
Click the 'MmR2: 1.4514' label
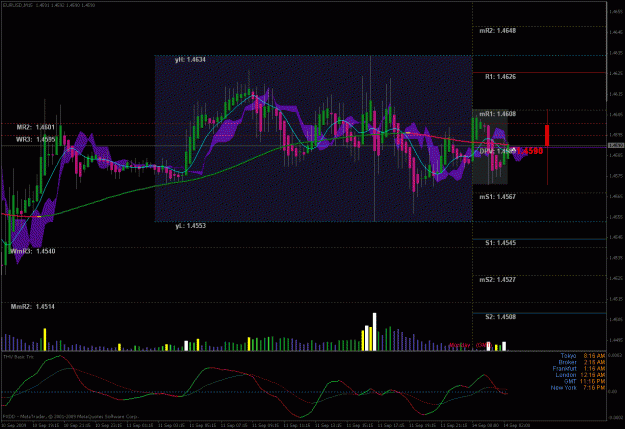[x=33, y=307]
